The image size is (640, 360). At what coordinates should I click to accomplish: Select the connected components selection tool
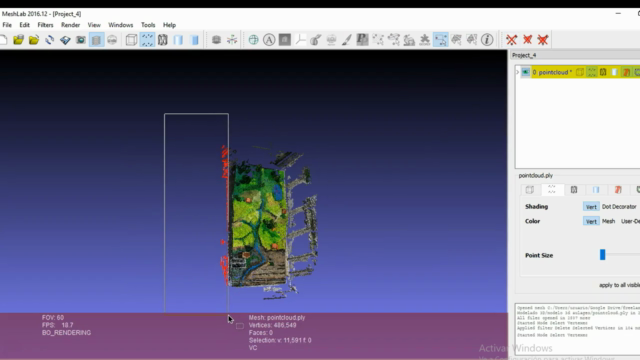pos(472,40)
